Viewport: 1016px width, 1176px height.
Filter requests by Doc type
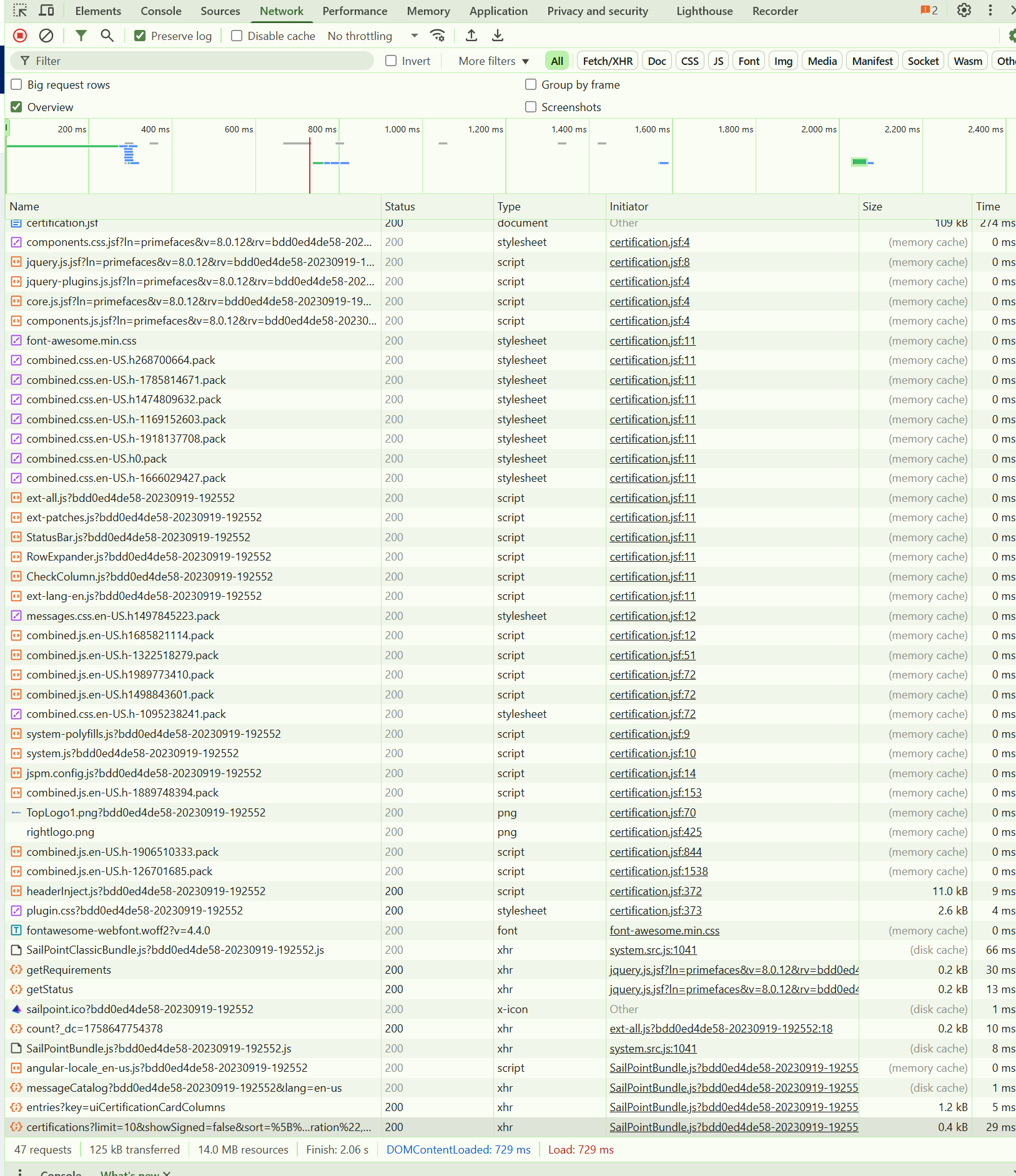pos(657,61)
